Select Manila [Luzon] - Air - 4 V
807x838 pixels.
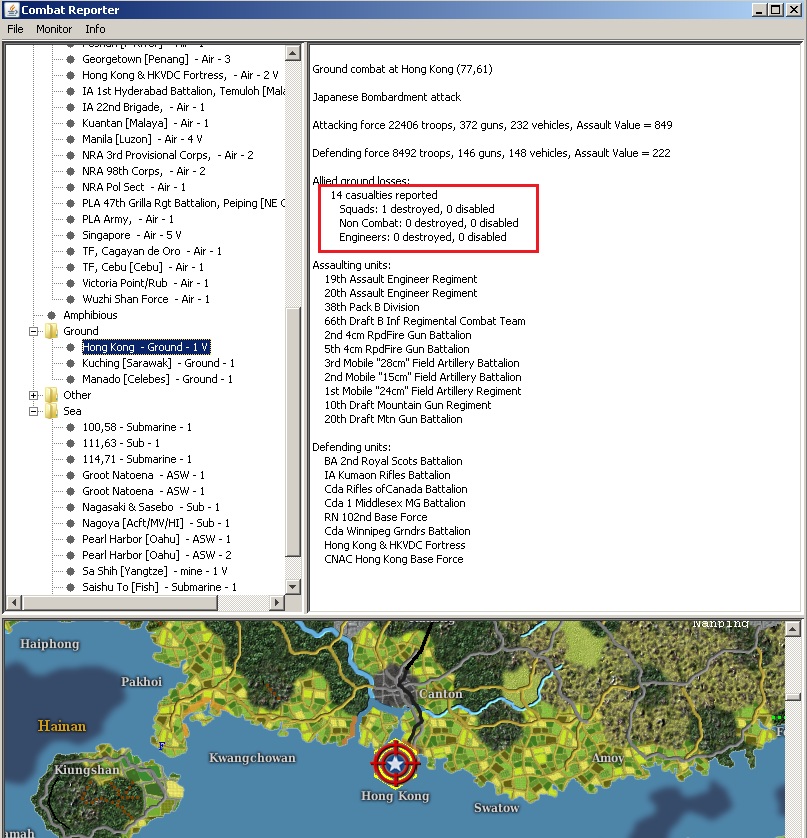(x=142, y=139)
